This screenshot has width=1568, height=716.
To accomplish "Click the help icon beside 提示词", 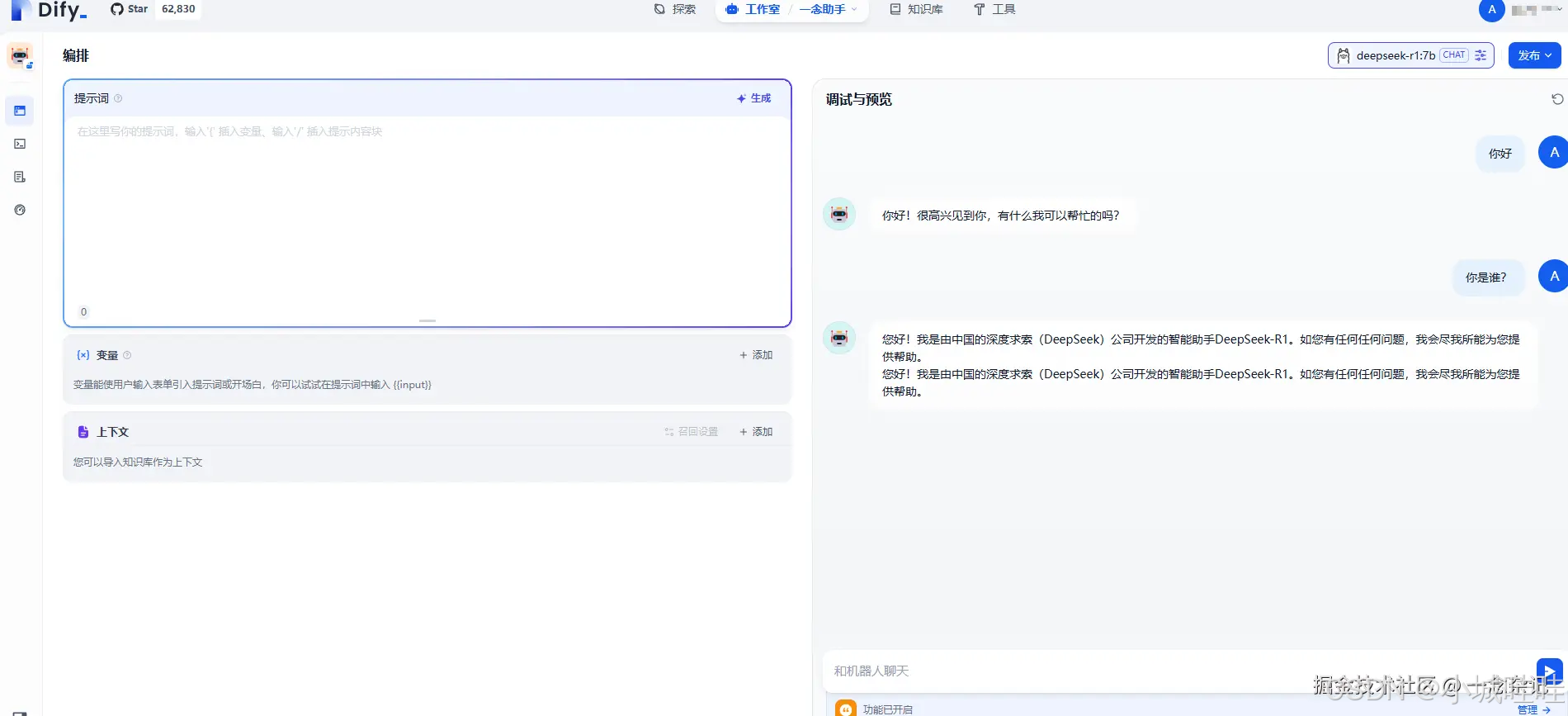I will tap(118, 98).
